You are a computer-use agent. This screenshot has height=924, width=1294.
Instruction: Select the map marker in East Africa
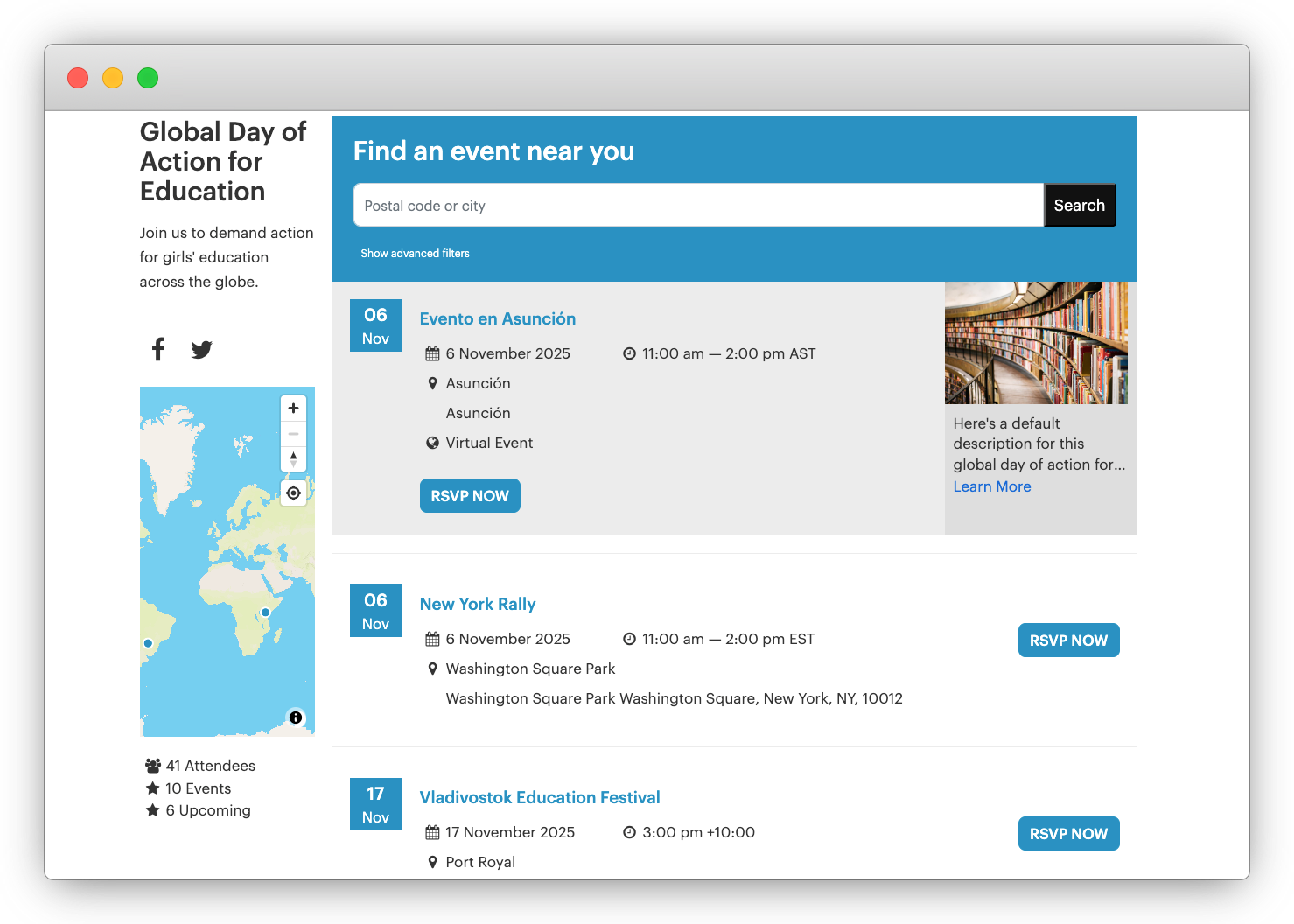click(265, 612)
